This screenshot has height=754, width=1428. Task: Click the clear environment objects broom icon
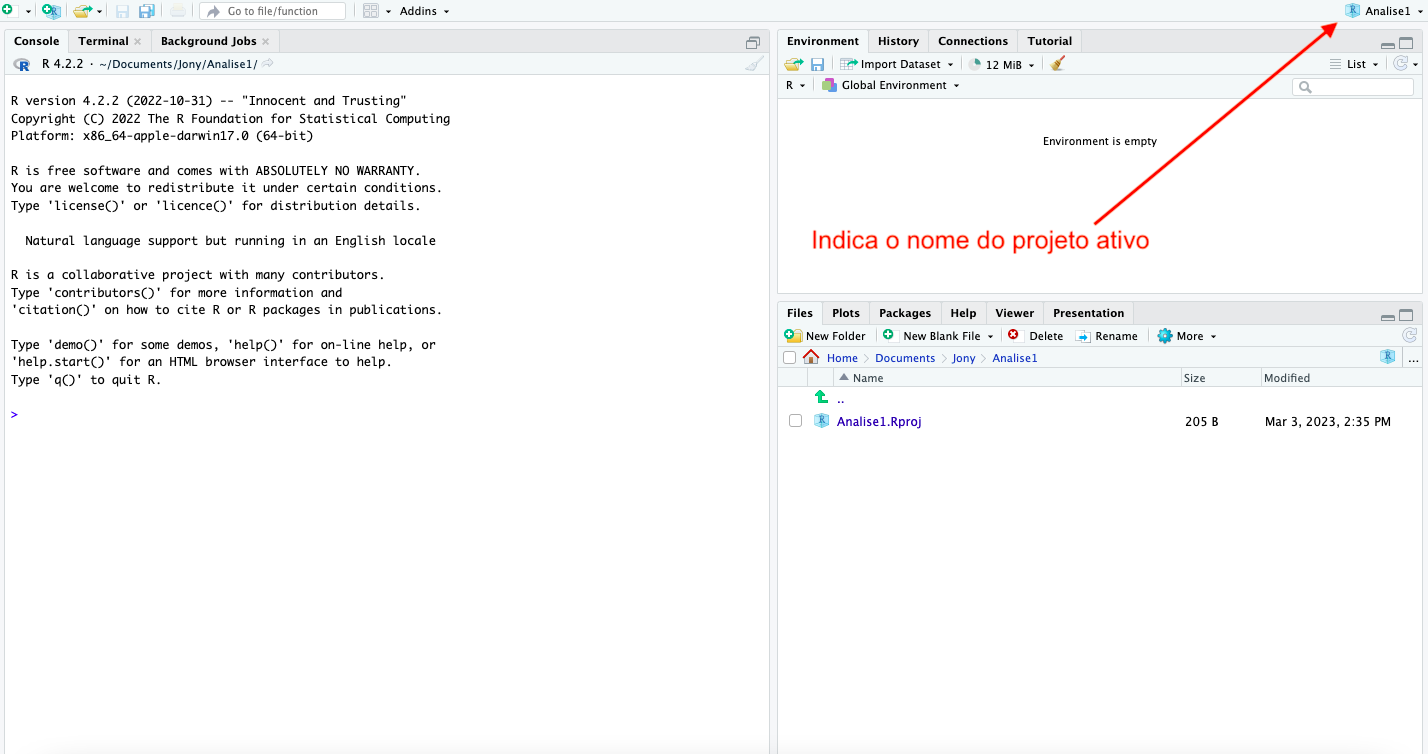1058,64
